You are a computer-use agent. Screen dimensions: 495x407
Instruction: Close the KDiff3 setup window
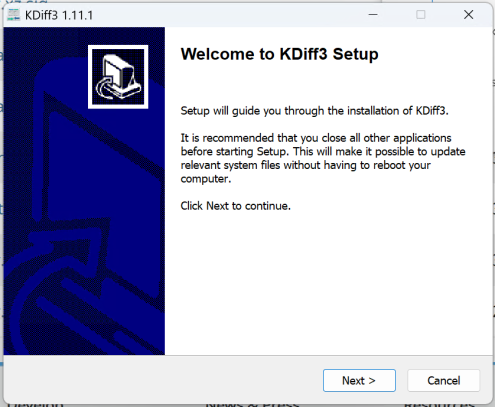tap(468, 15)
